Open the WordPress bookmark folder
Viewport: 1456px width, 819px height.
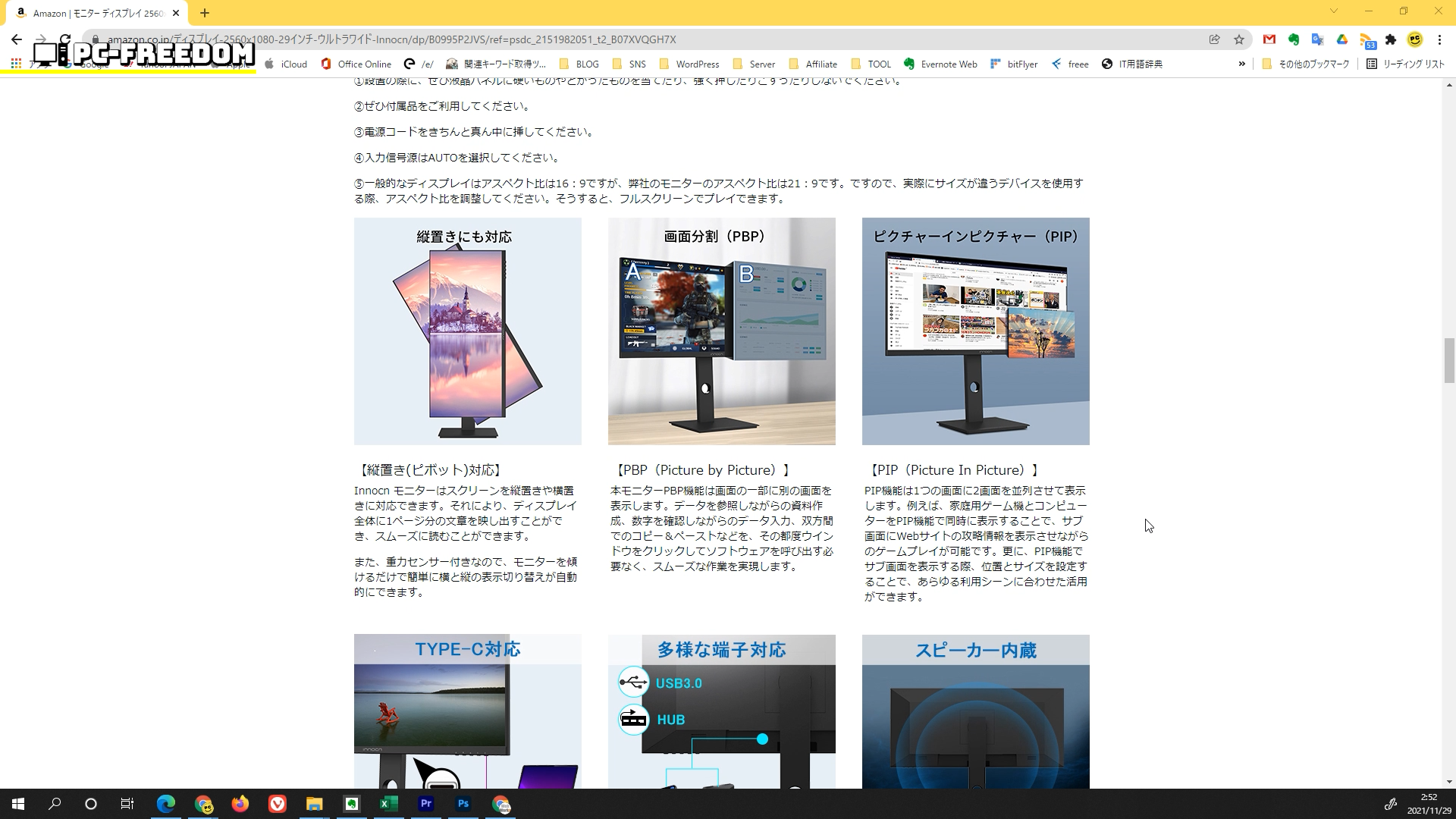tap(689, 64)
